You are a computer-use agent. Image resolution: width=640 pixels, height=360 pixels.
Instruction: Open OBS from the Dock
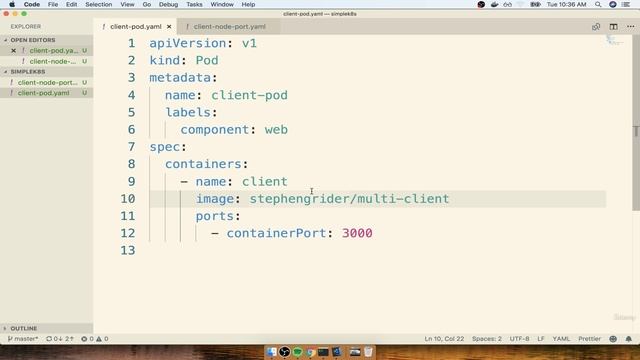point(284,351)
